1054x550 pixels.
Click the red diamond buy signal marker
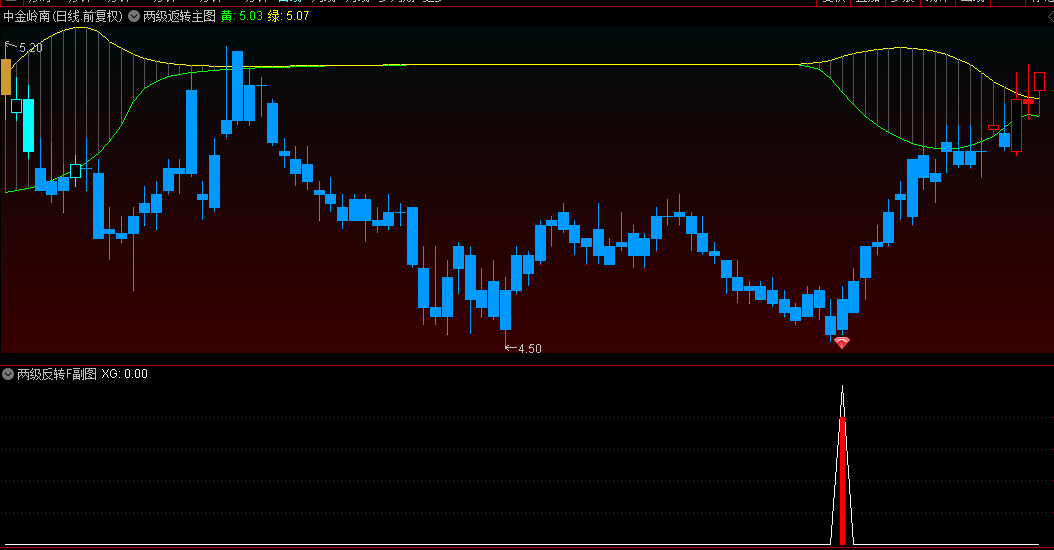point(842,342)
